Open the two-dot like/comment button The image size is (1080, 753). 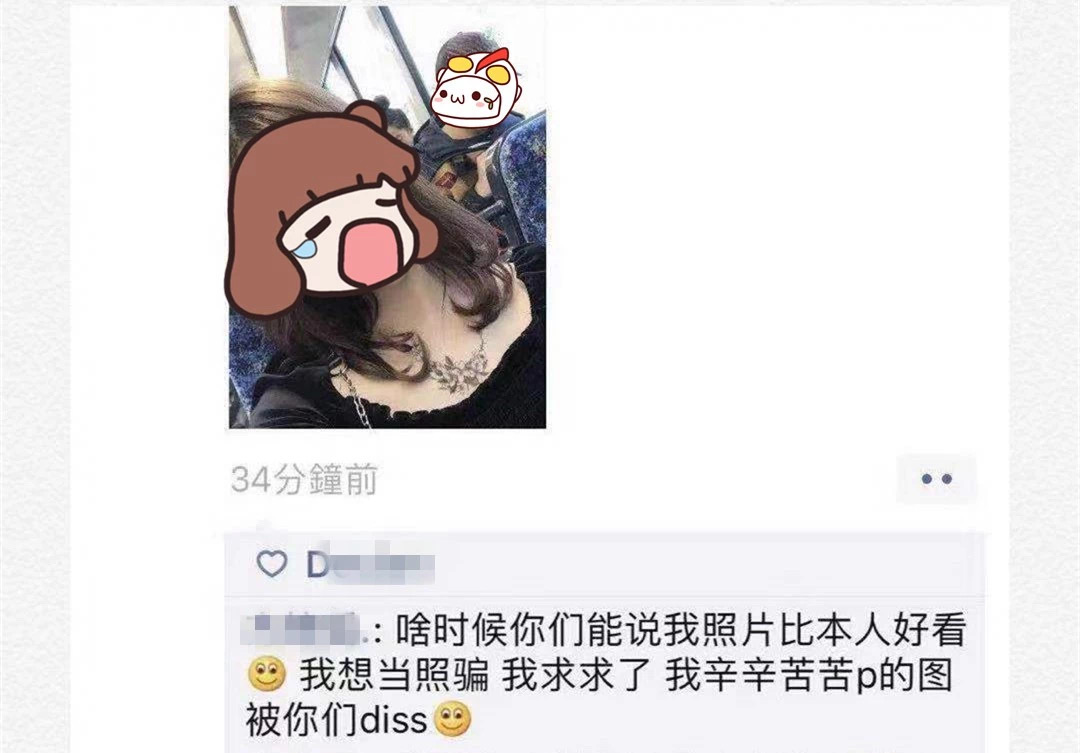936,479
